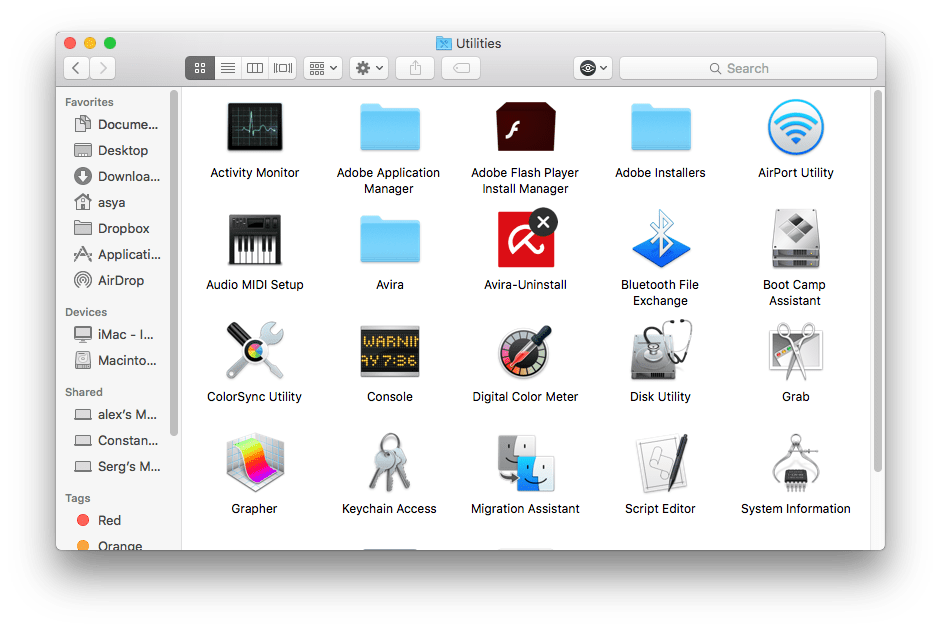
Task: Select the Console app icon
Action: (x=389, y=351)
